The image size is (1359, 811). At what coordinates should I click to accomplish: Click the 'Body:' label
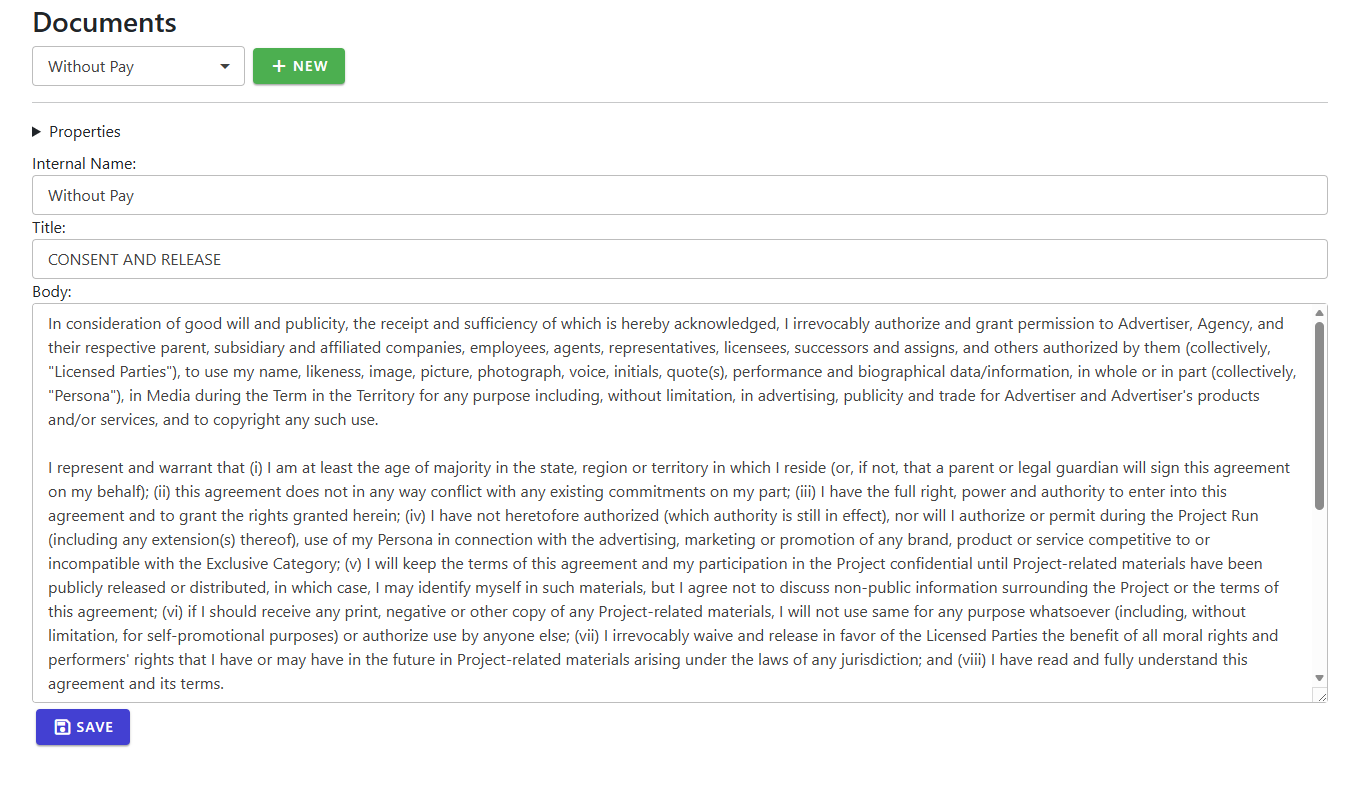click(x=52, y=292)
